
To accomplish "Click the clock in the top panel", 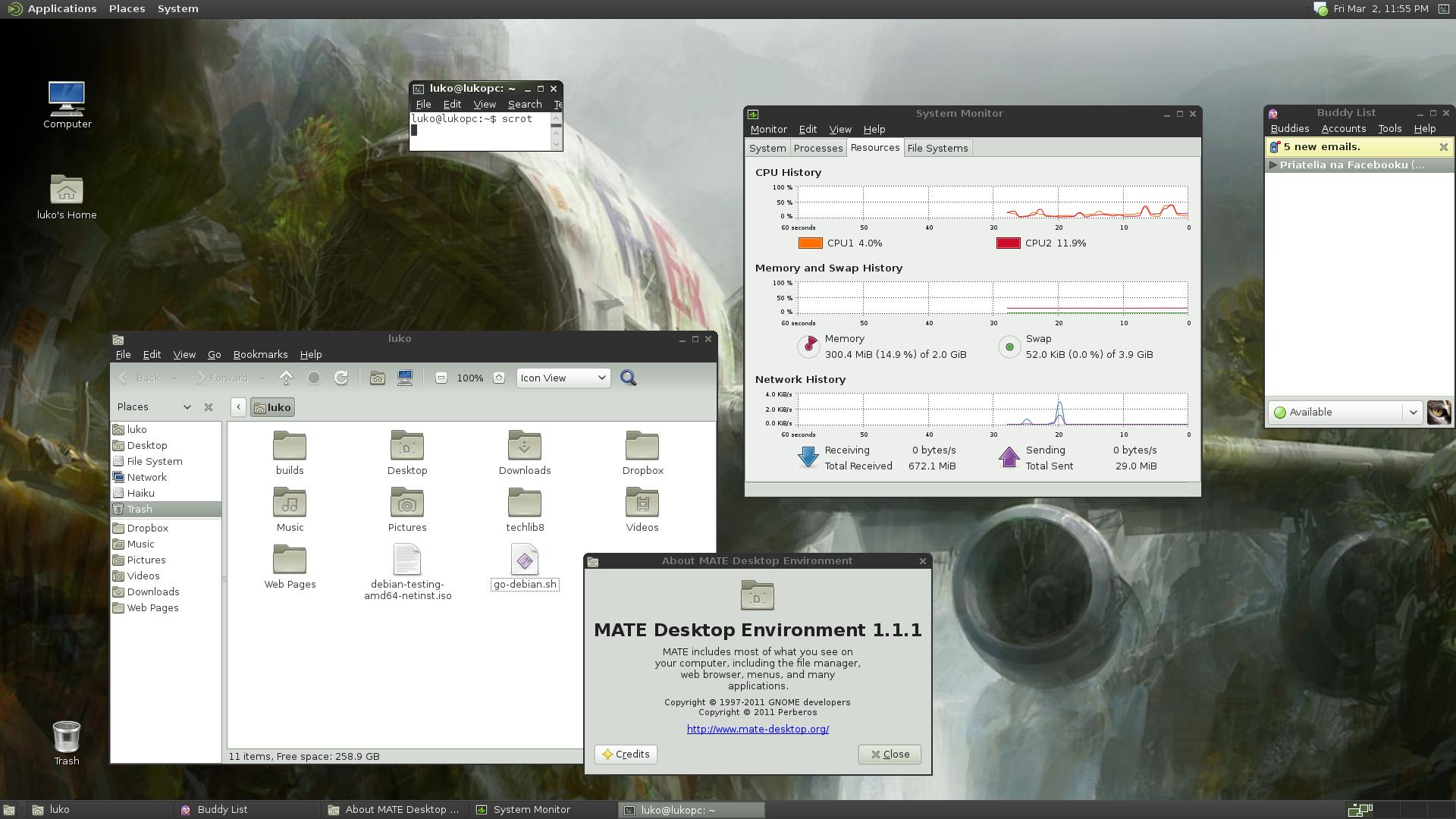I will point(1380,8).
